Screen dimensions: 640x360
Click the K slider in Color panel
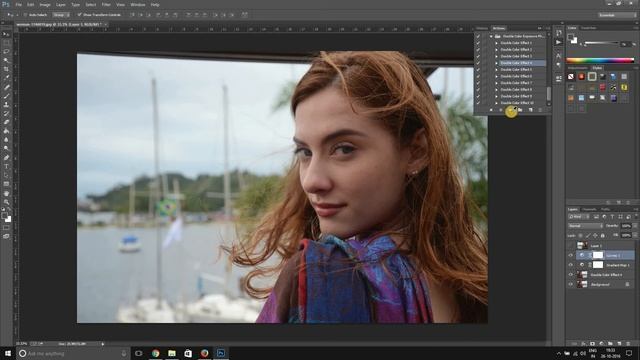point(602,43)
